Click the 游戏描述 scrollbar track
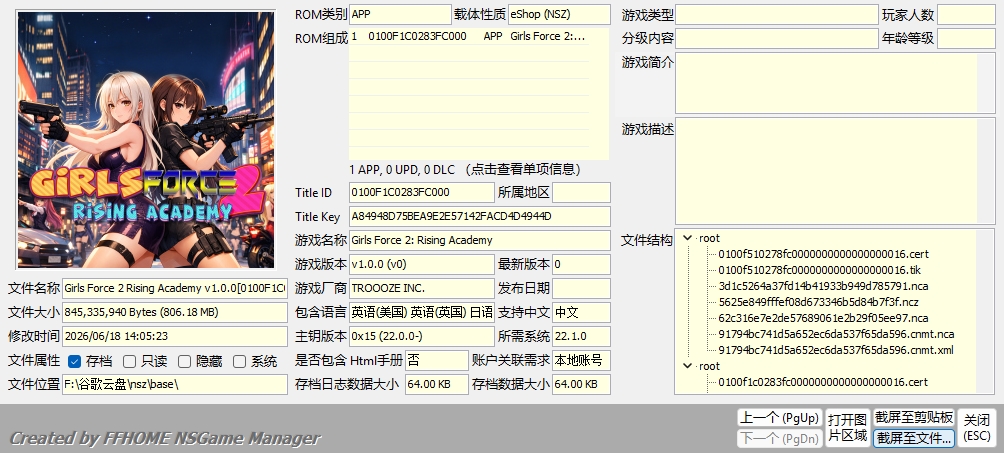 [985, 171]
